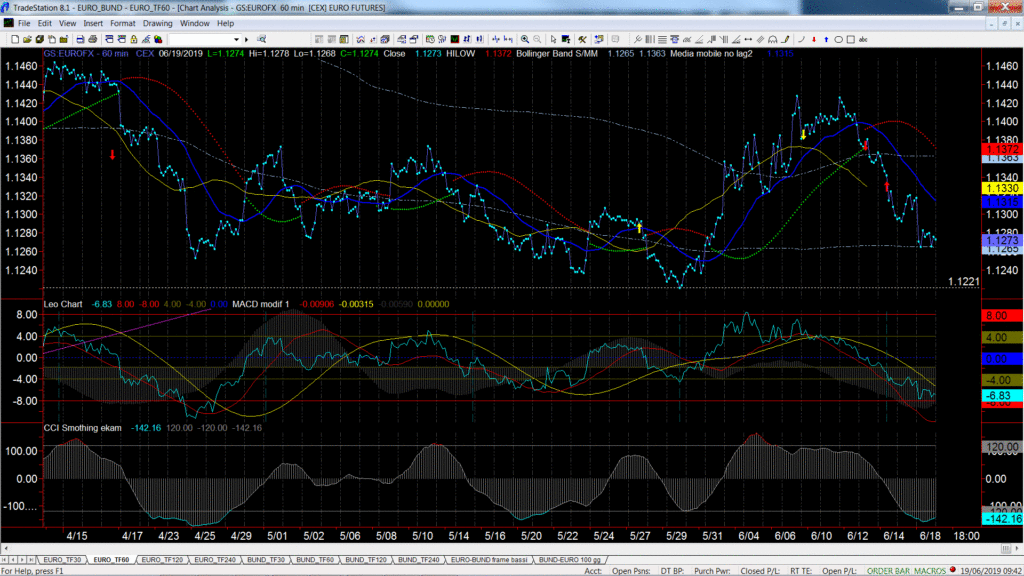Screen dimensions: 1024x576
Task: Click the 'CCI Smothing ekam' indicator label
Action: click(x=82, y=428)
